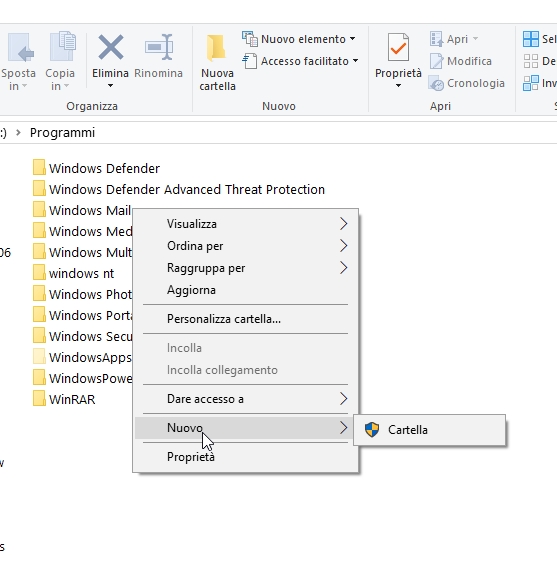The width and height of the screenshot is (557, 567).
Task: Expand the Elimina dropdown arrow
Action: pyautogui.click(x=110, y=86)
